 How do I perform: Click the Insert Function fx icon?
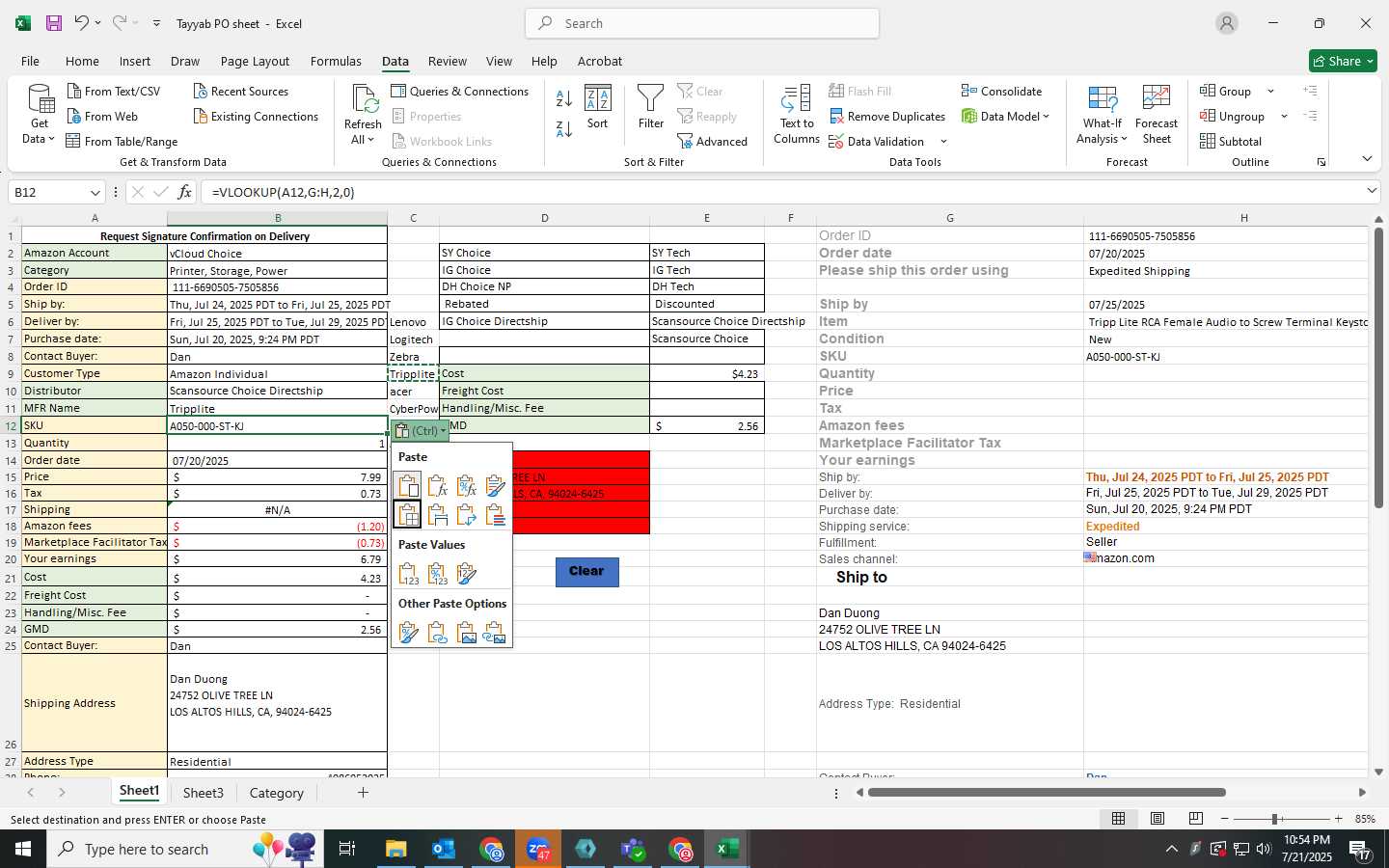click(x=184, y=192)
